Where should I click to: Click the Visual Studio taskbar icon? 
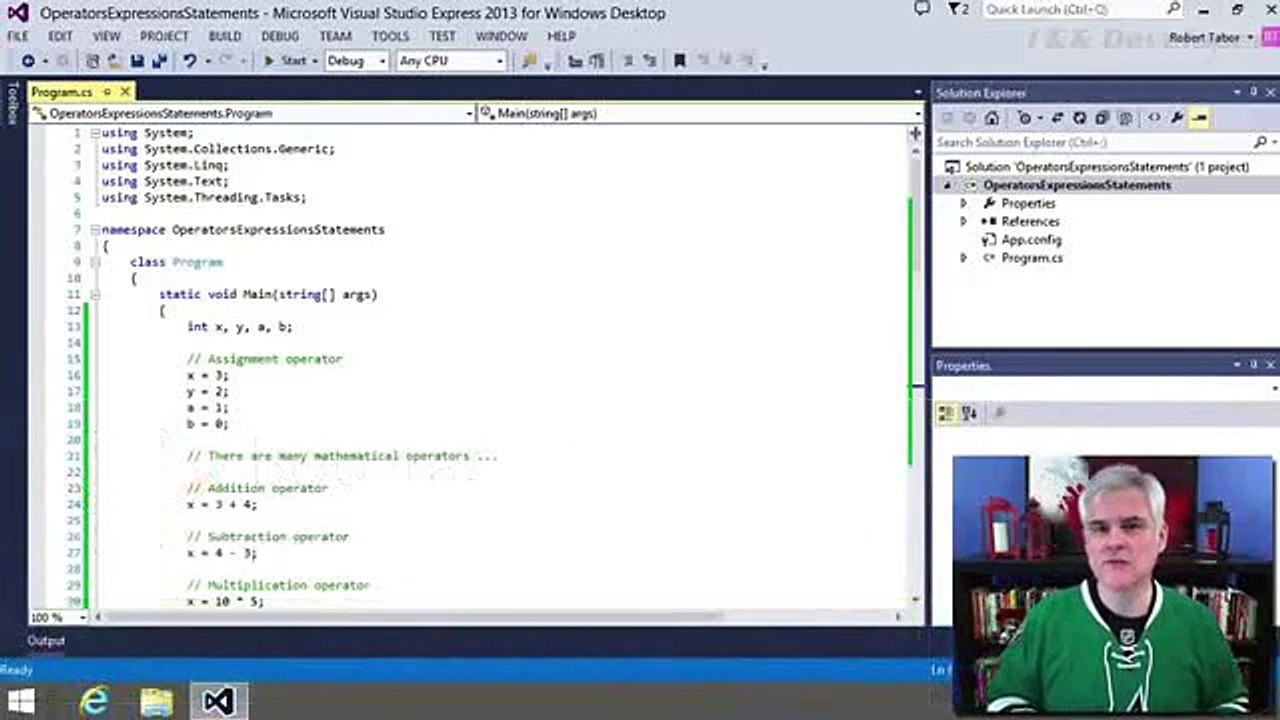coord(218,701)
